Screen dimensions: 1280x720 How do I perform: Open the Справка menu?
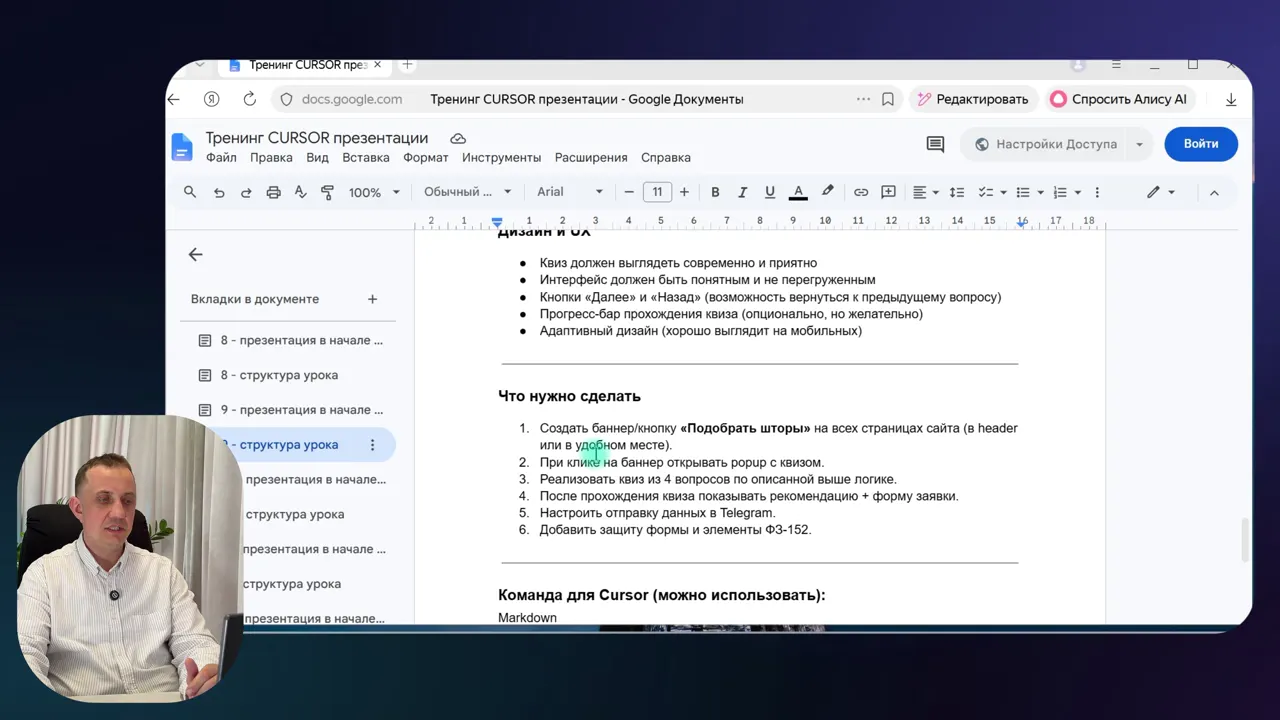666,157
